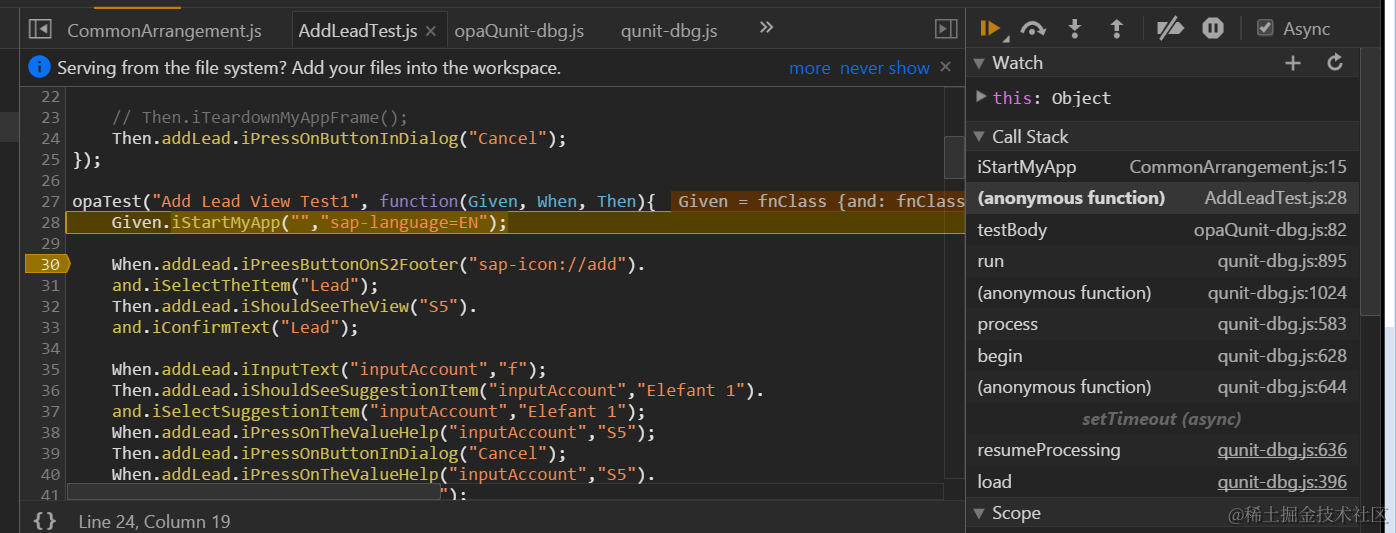1396x533 pixels.
Task: Set a breakpoint on line 27
Action: (x=50, y=201)
